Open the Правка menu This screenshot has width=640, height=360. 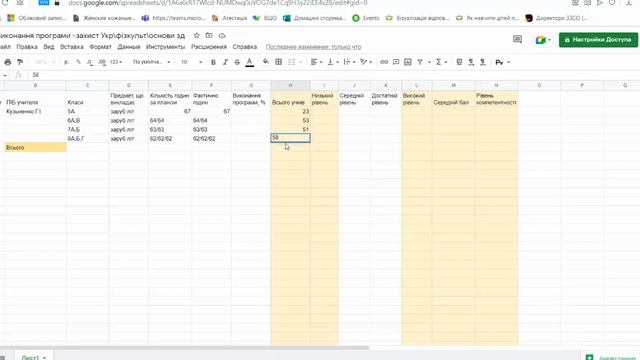click(27, 47)
